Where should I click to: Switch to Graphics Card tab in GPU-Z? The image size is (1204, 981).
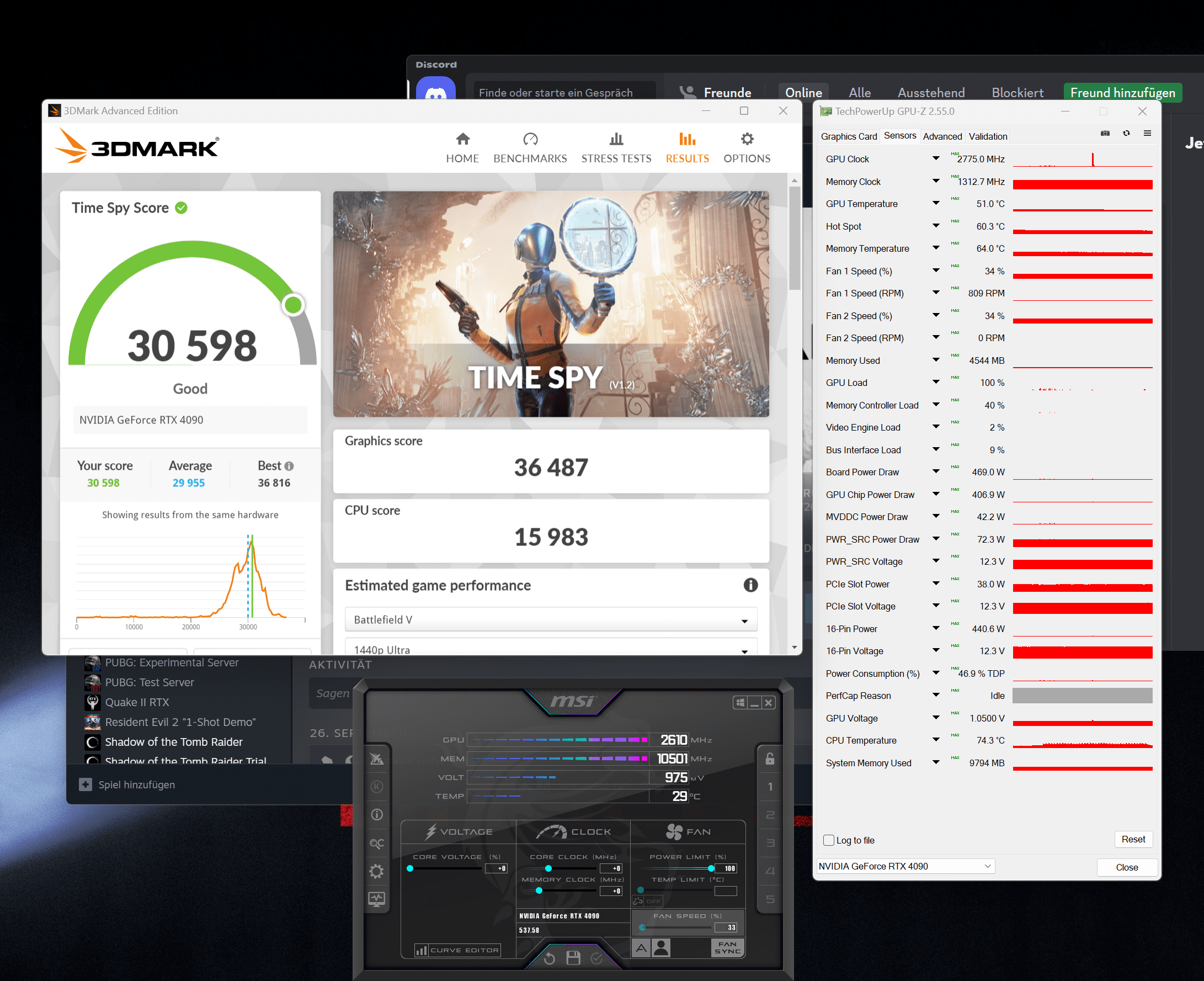pos(849,136)
